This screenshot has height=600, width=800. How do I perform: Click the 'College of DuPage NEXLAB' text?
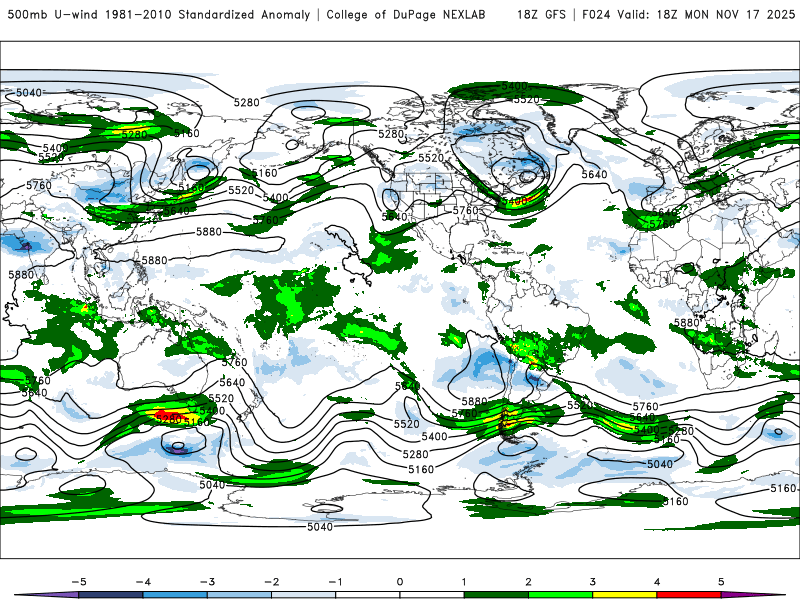tap(406, 15)
